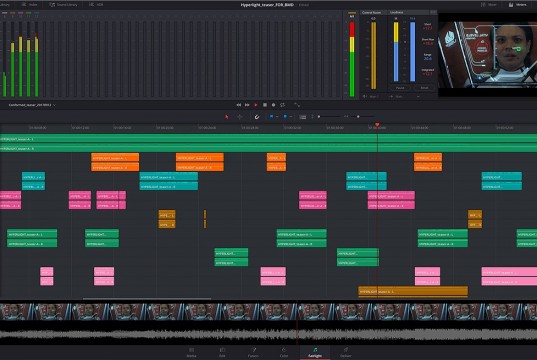Adjust the horizontal zoom slider handle
Screen dimensions: 537x360
pyautogui.click(x=358, y=117)
